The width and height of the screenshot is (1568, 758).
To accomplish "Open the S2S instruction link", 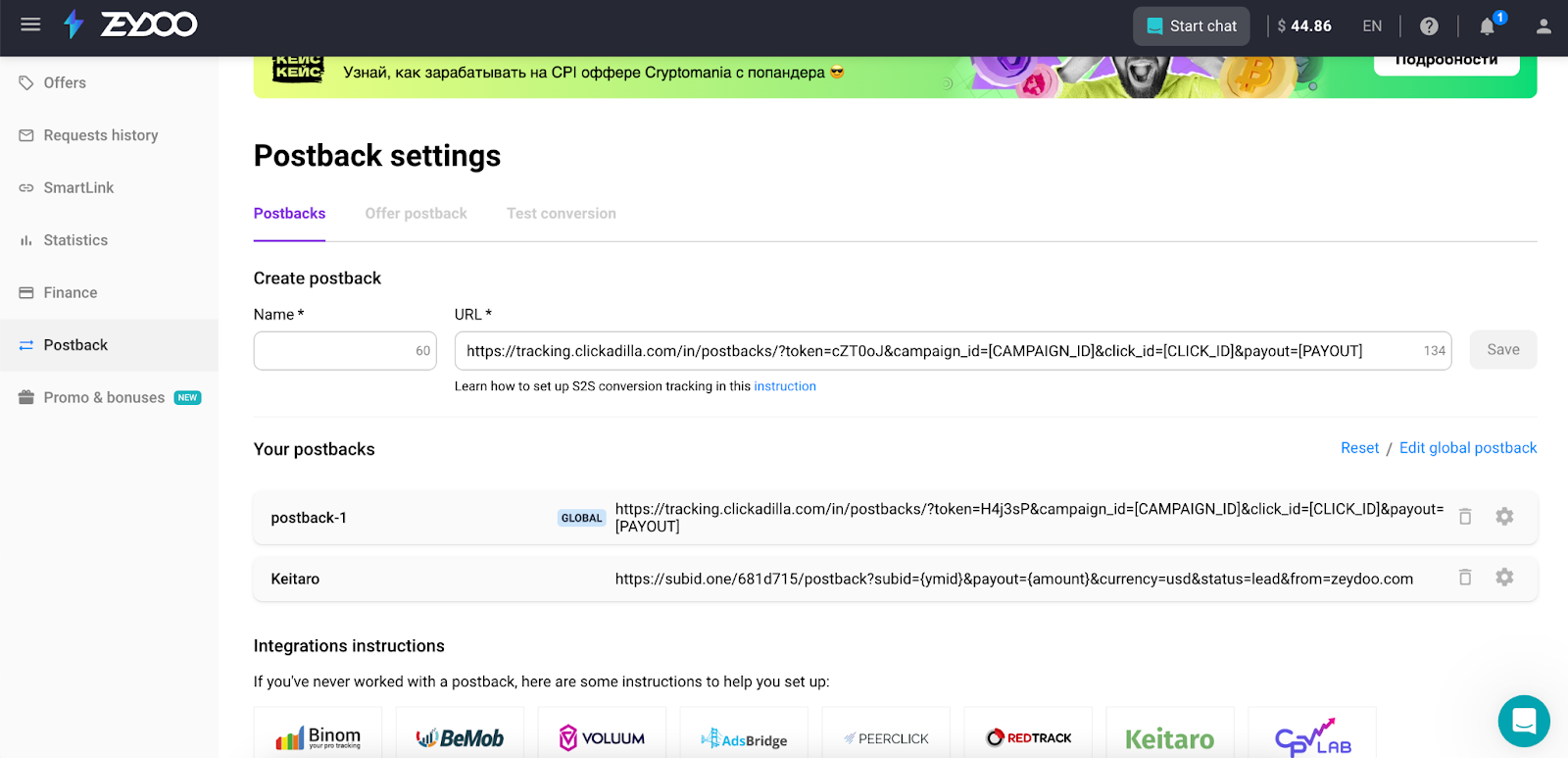I will (x=784, y=386).
